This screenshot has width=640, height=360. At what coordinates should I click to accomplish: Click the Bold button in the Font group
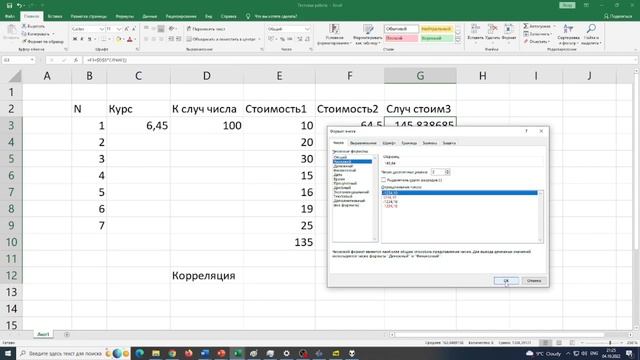[75, 39]
